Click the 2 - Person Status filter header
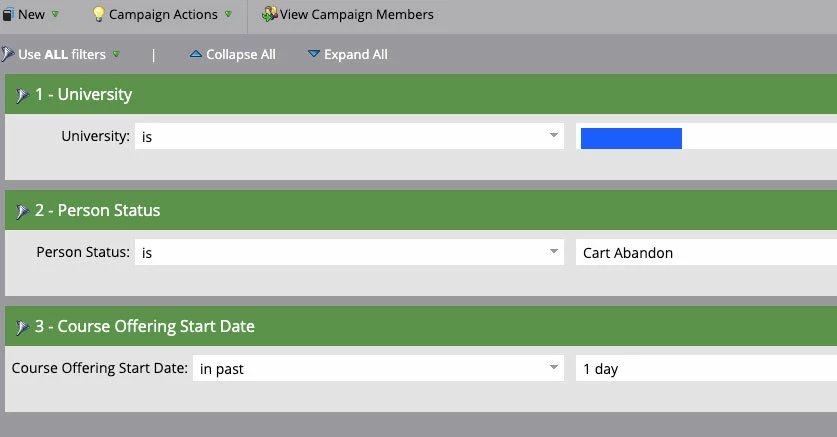 pyautogui.click(x=421, y=210)
